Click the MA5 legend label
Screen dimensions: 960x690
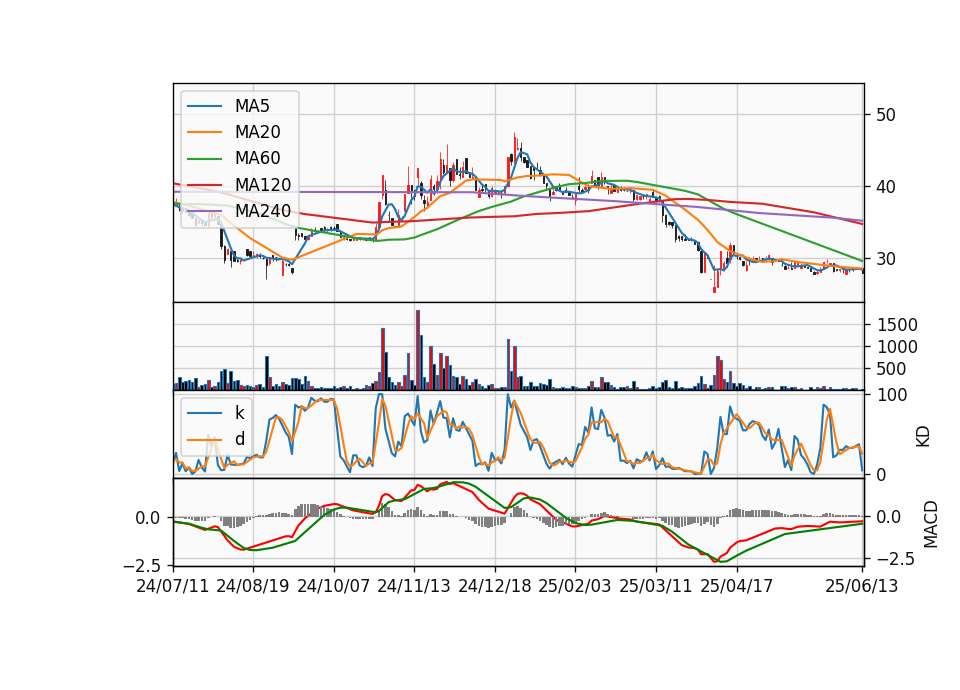click(252, 106)
